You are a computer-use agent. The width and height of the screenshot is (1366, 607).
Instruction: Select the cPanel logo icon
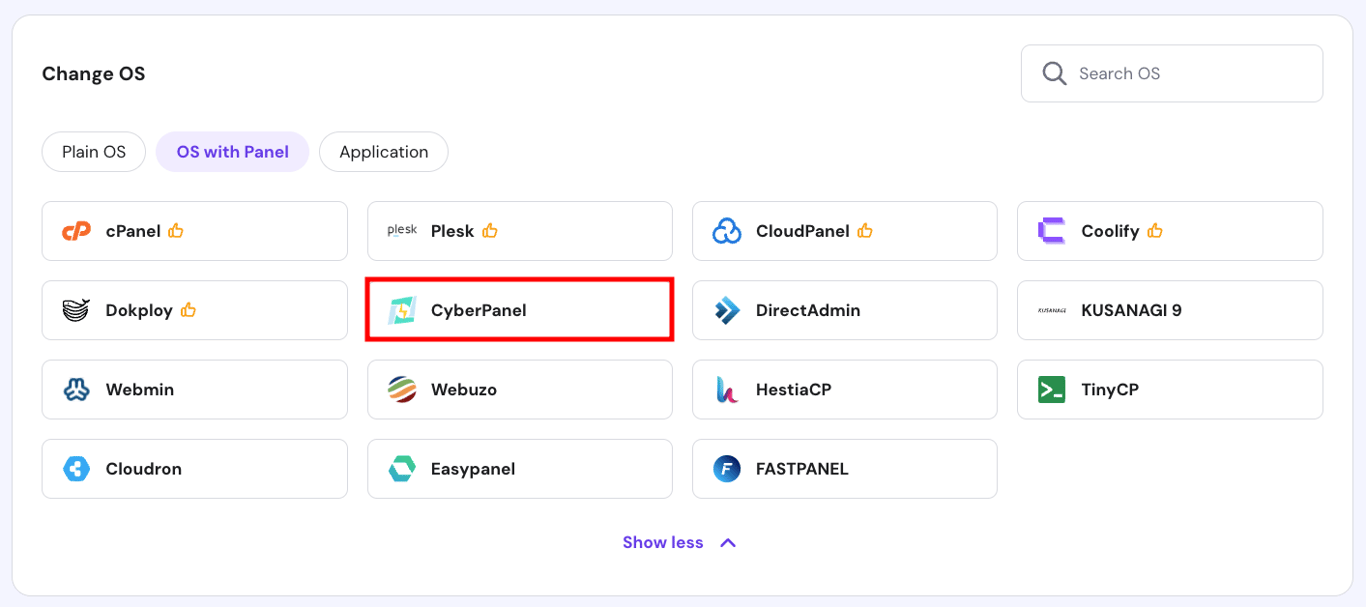[78, 230]
